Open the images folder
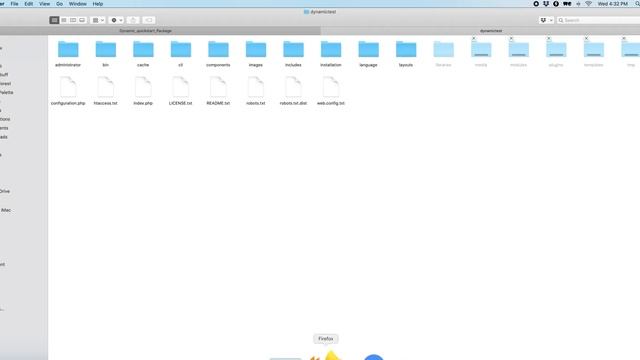Screen dimensions: 640x360 [x=256, y=49]
